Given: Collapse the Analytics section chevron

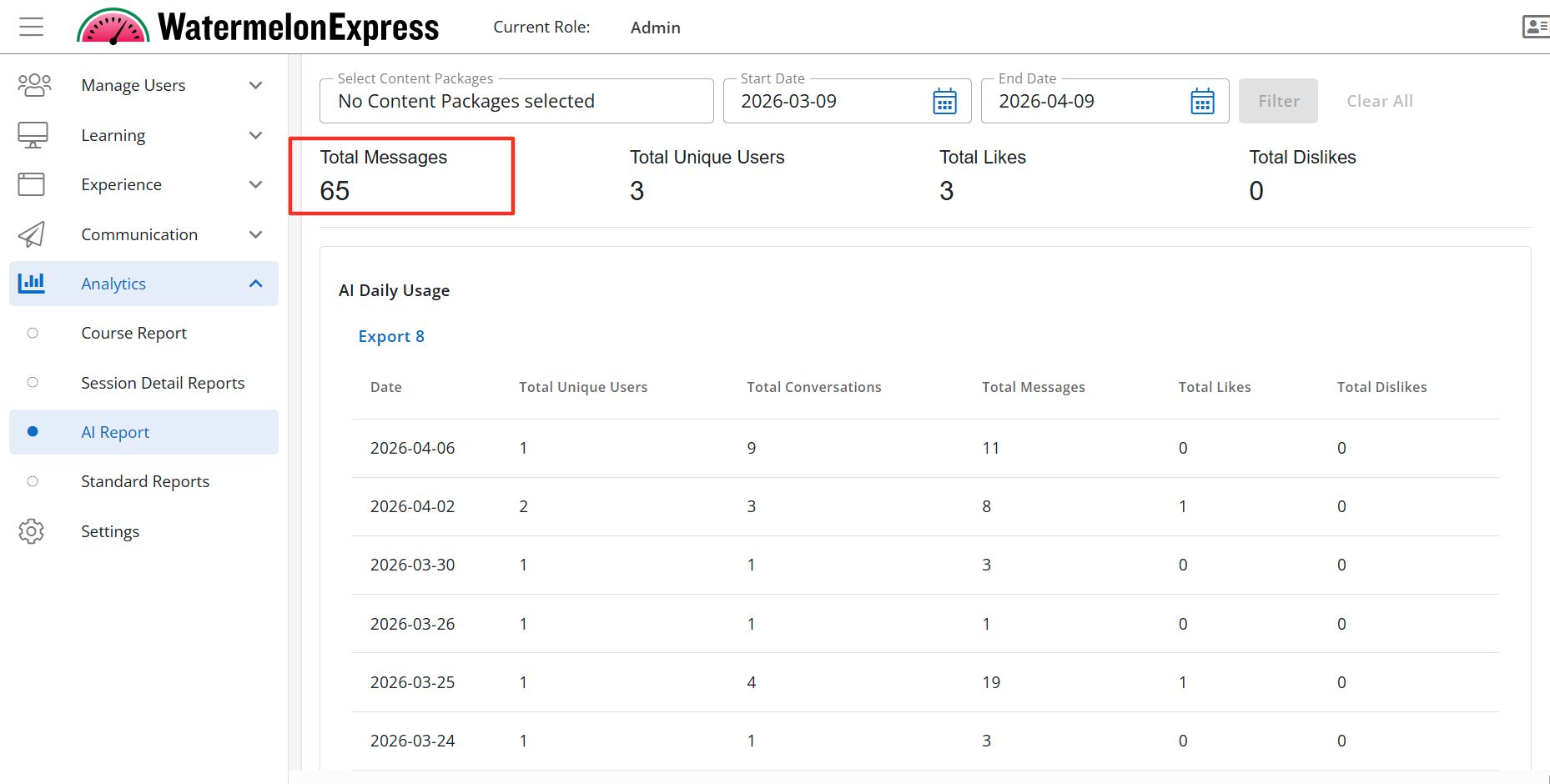Looking at the screenshot, I should point(256,284).
